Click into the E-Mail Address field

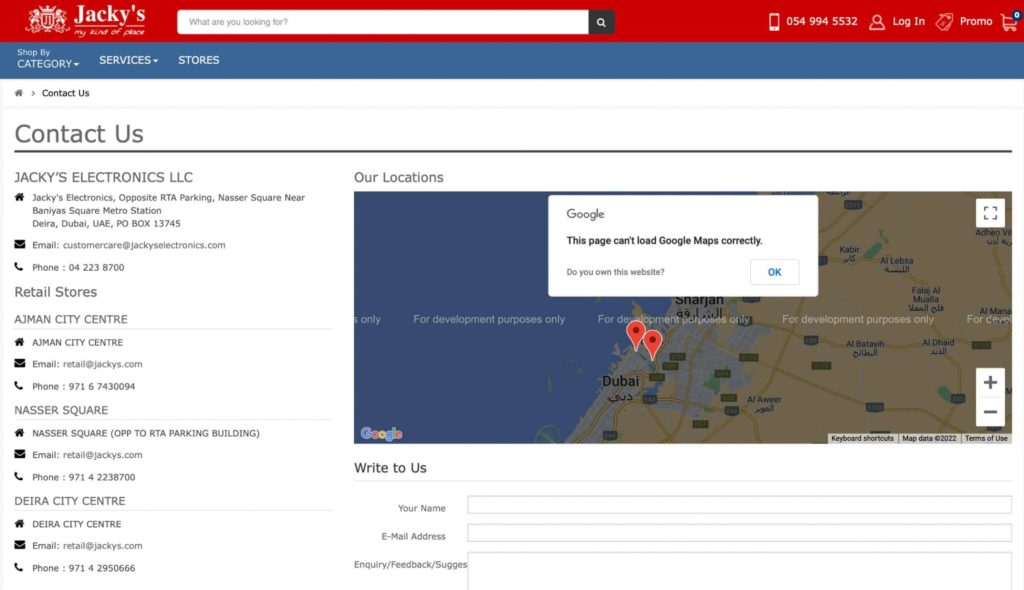click(x=739, y=533)
